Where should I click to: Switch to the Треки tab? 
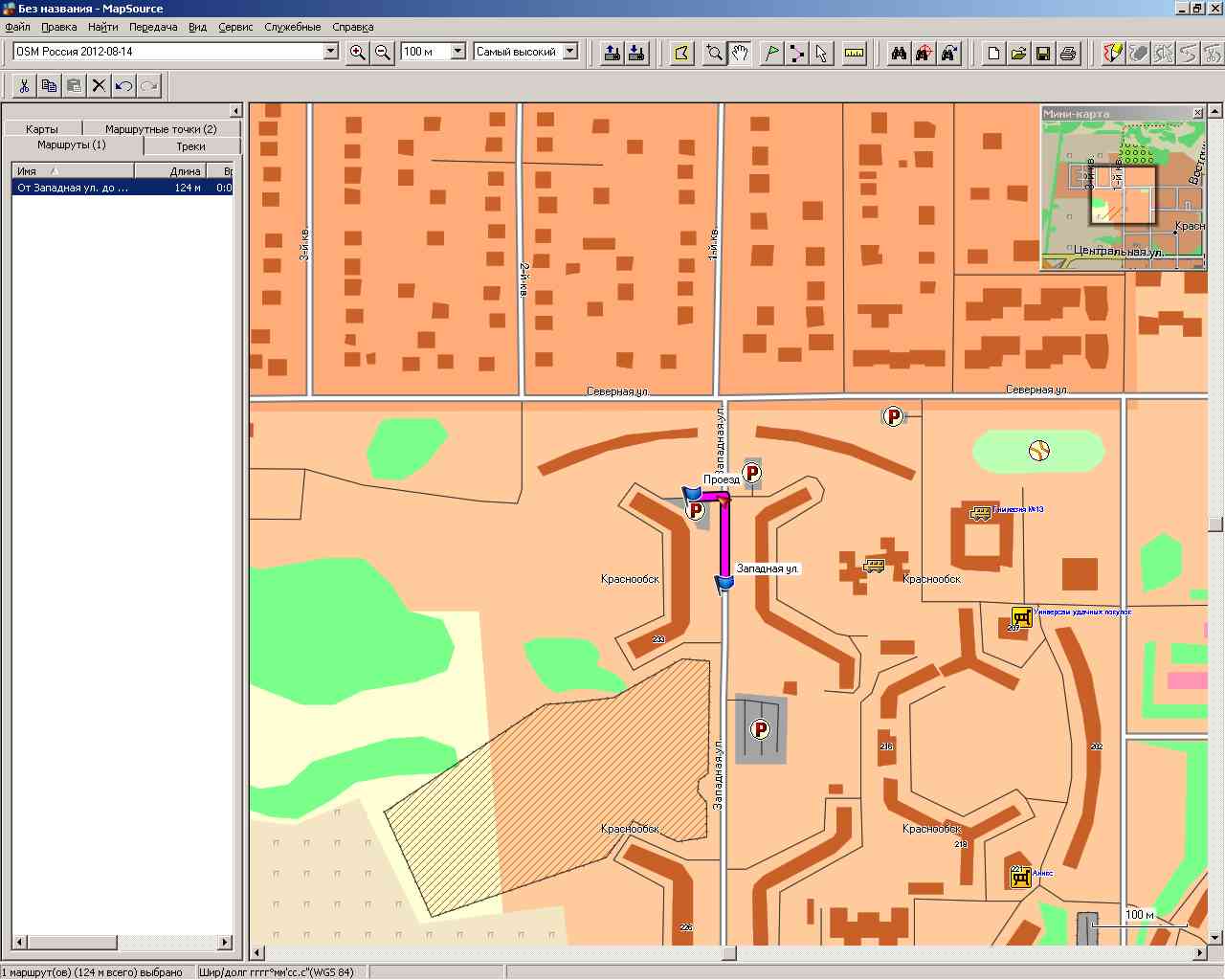point(190,146)
